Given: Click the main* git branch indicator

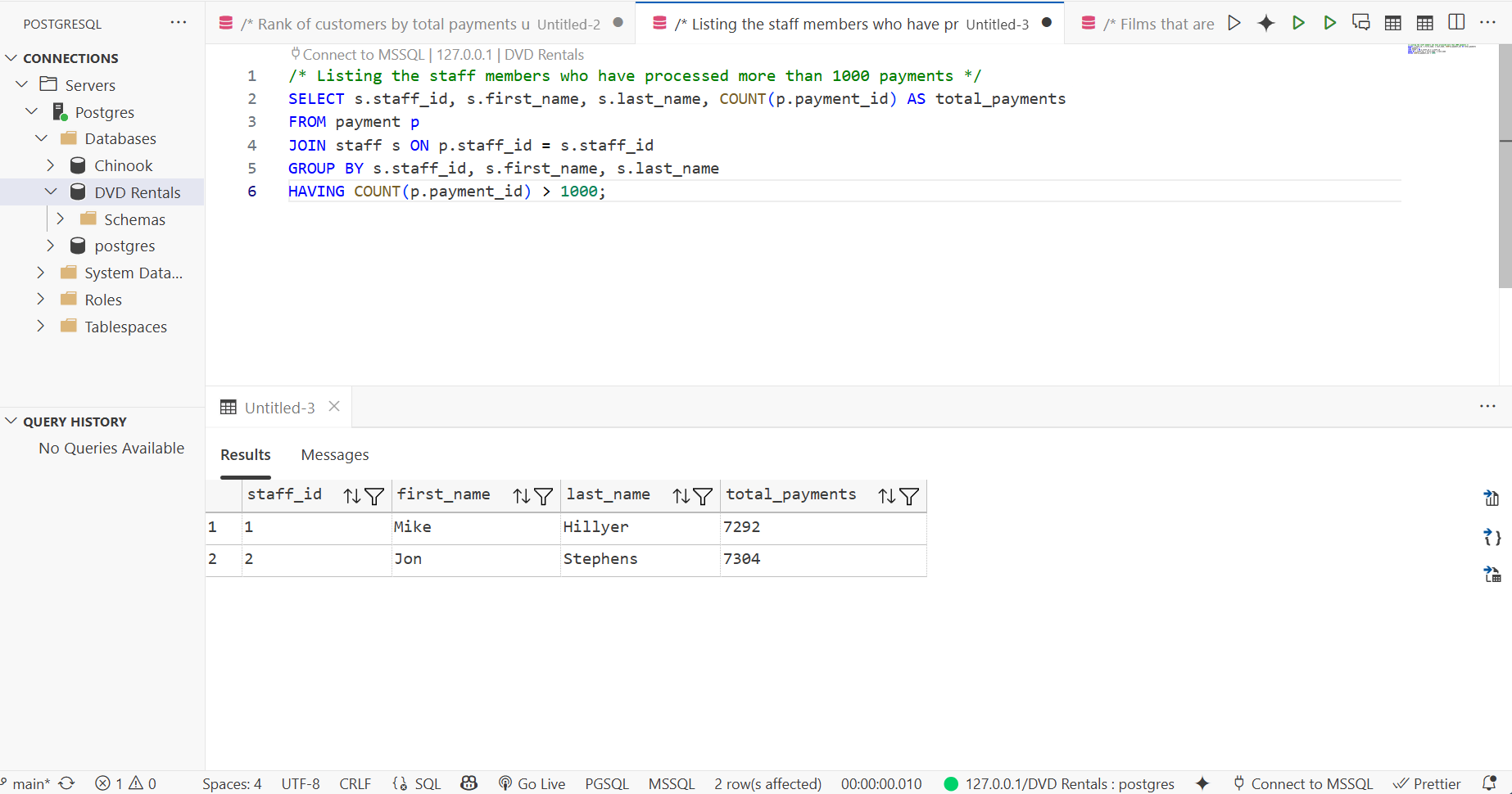Looking at the screenshot, I should tap(26, 783).
